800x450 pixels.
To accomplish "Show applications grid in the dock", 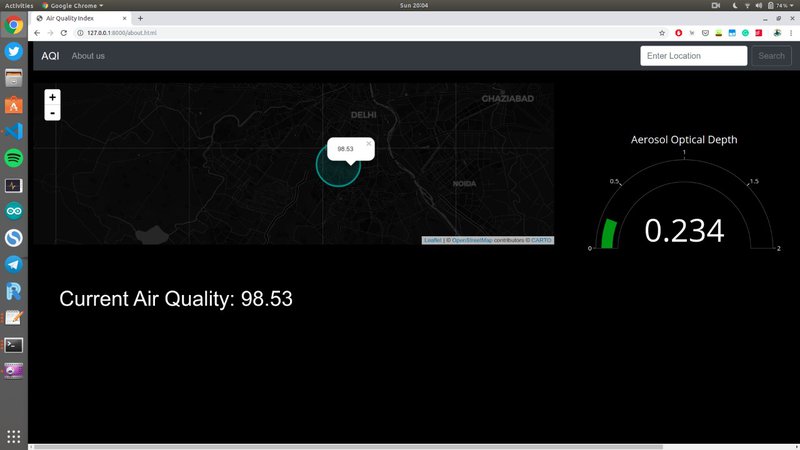I will [x=14, y=436].
